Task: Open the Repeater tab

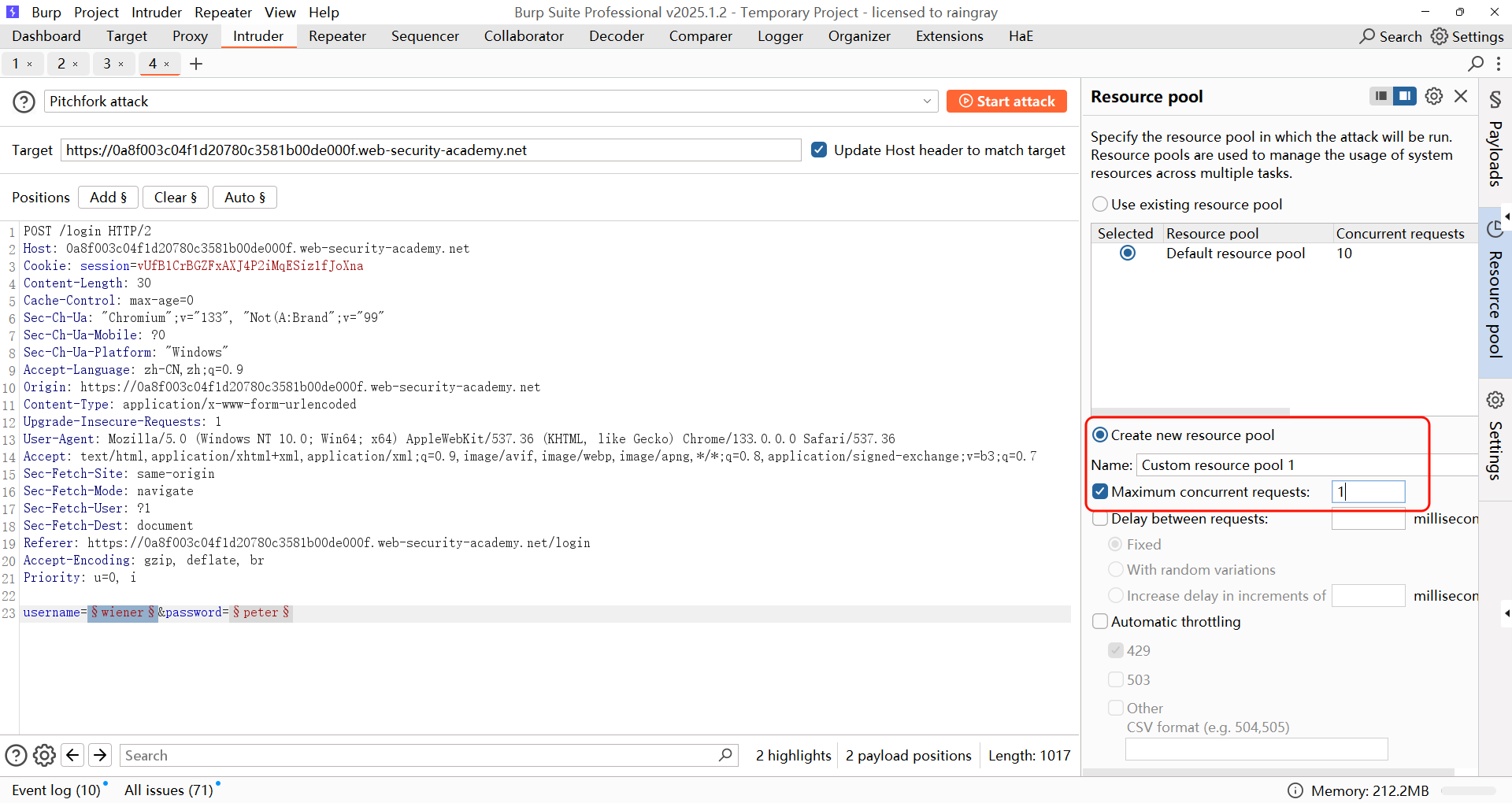Action: click(x=337, y=36)
